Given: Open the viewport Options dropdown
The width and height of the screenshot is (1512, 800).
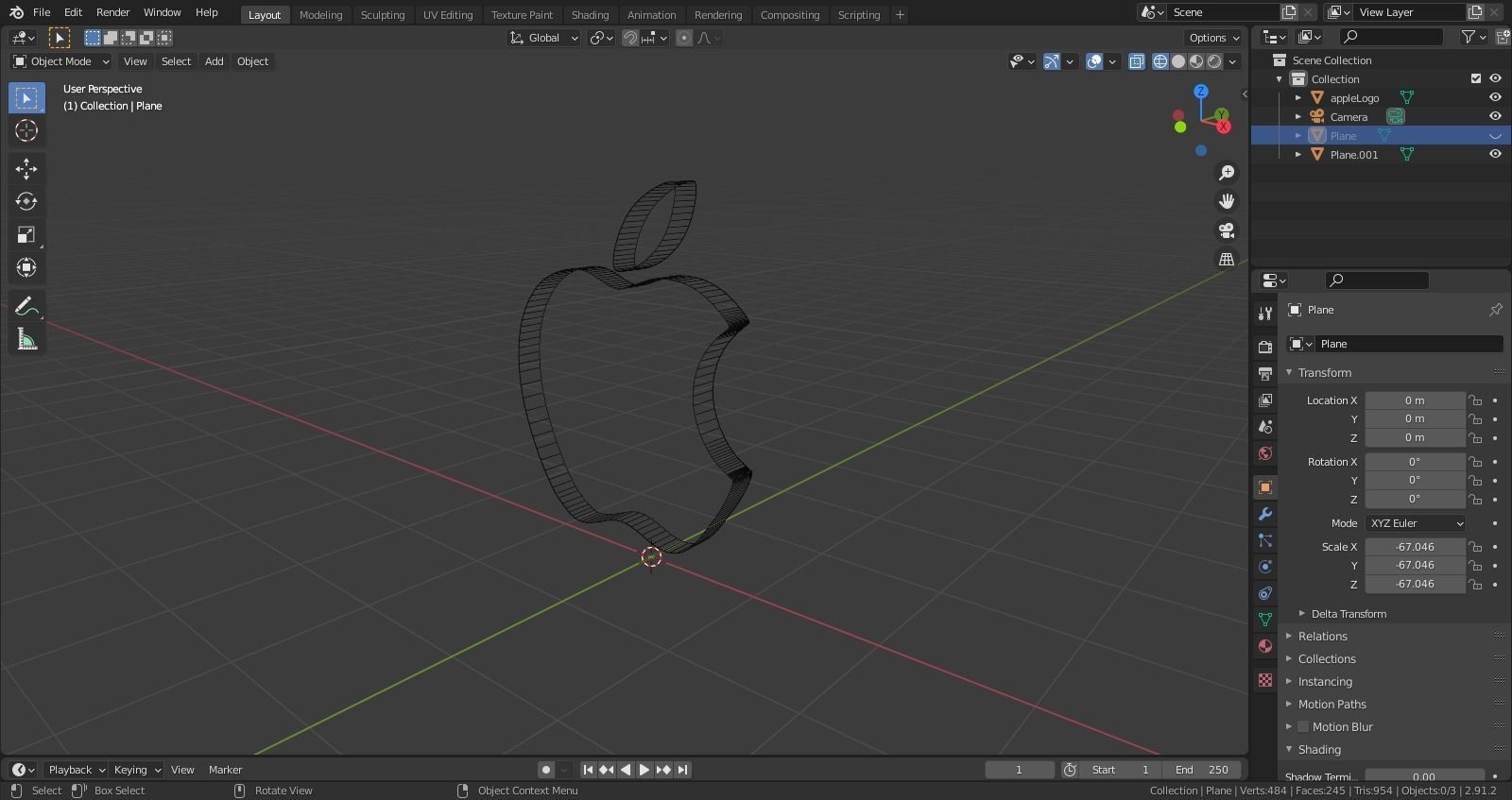Looking at the screenshot, I should 1213,38.
